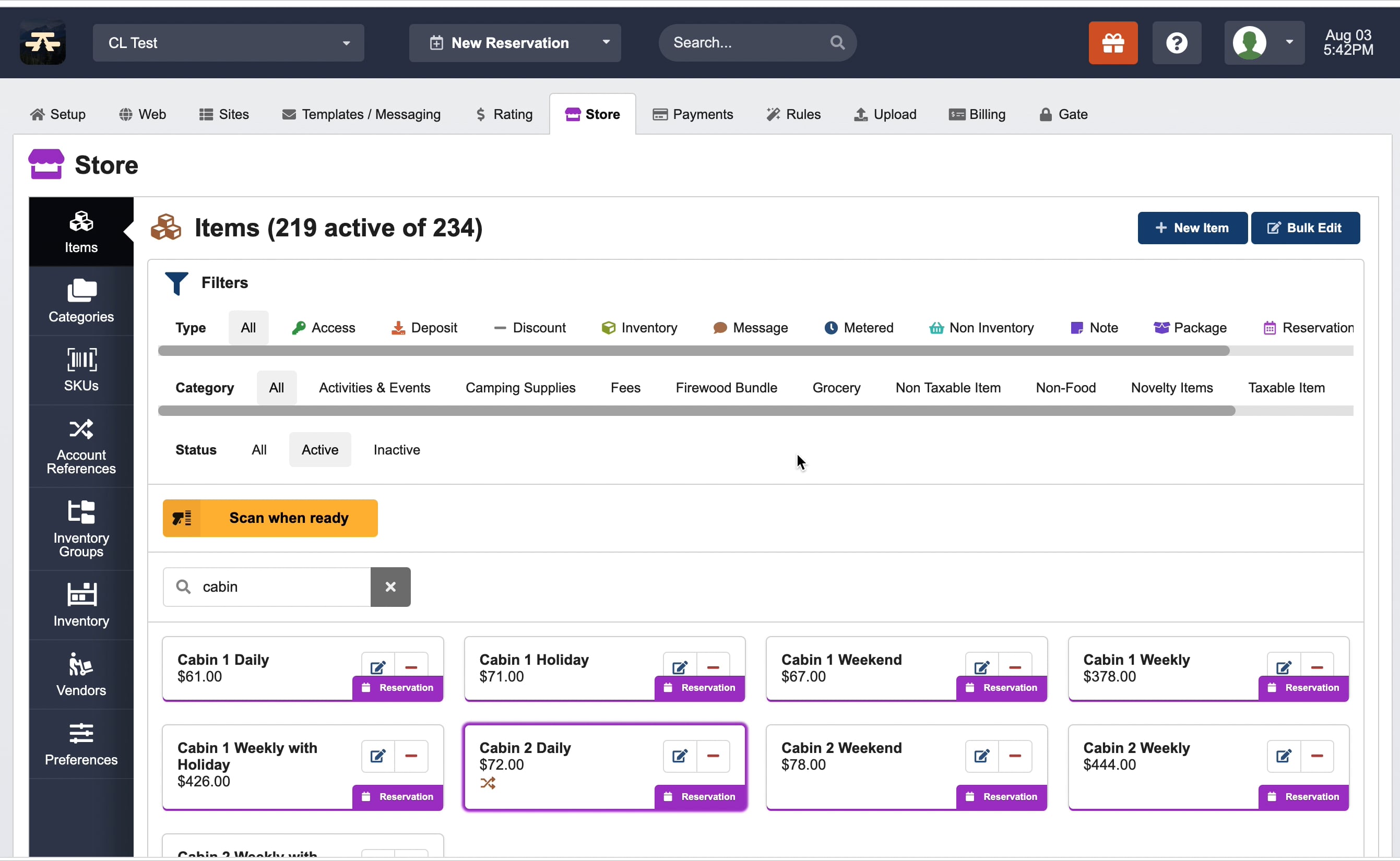Screen dimensions: 1400x861
Task: Edit the Cabin 1 Daily item
Action: [377, 667]
